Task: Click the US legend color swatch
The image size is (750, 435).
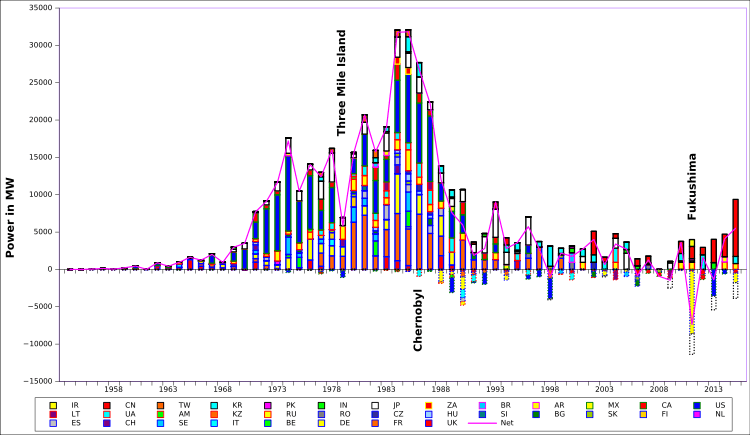Action: [697, 405]
